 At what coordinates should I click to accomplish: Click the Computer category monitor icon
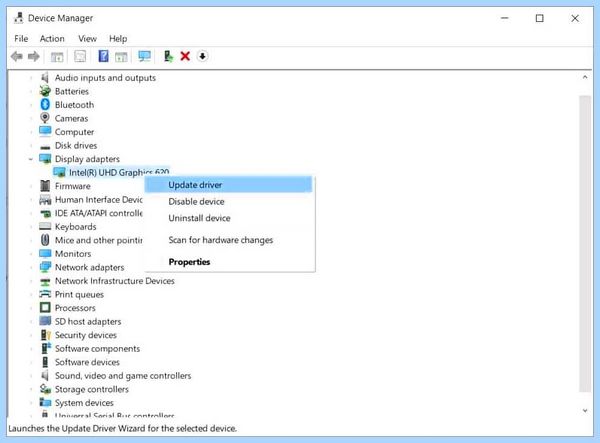[45, 131]
